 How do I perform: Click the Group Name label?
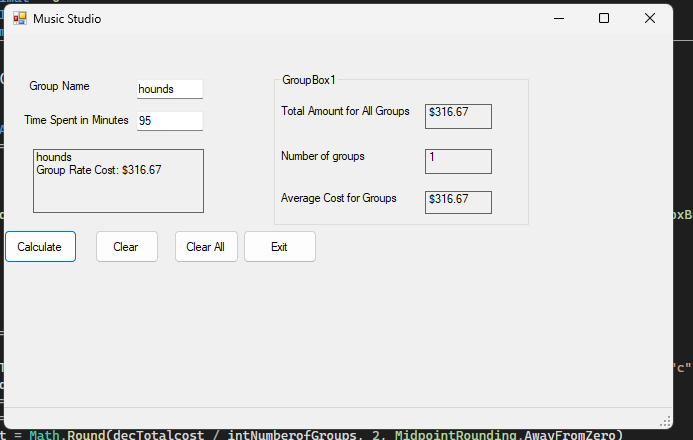(x=59, y=87)
